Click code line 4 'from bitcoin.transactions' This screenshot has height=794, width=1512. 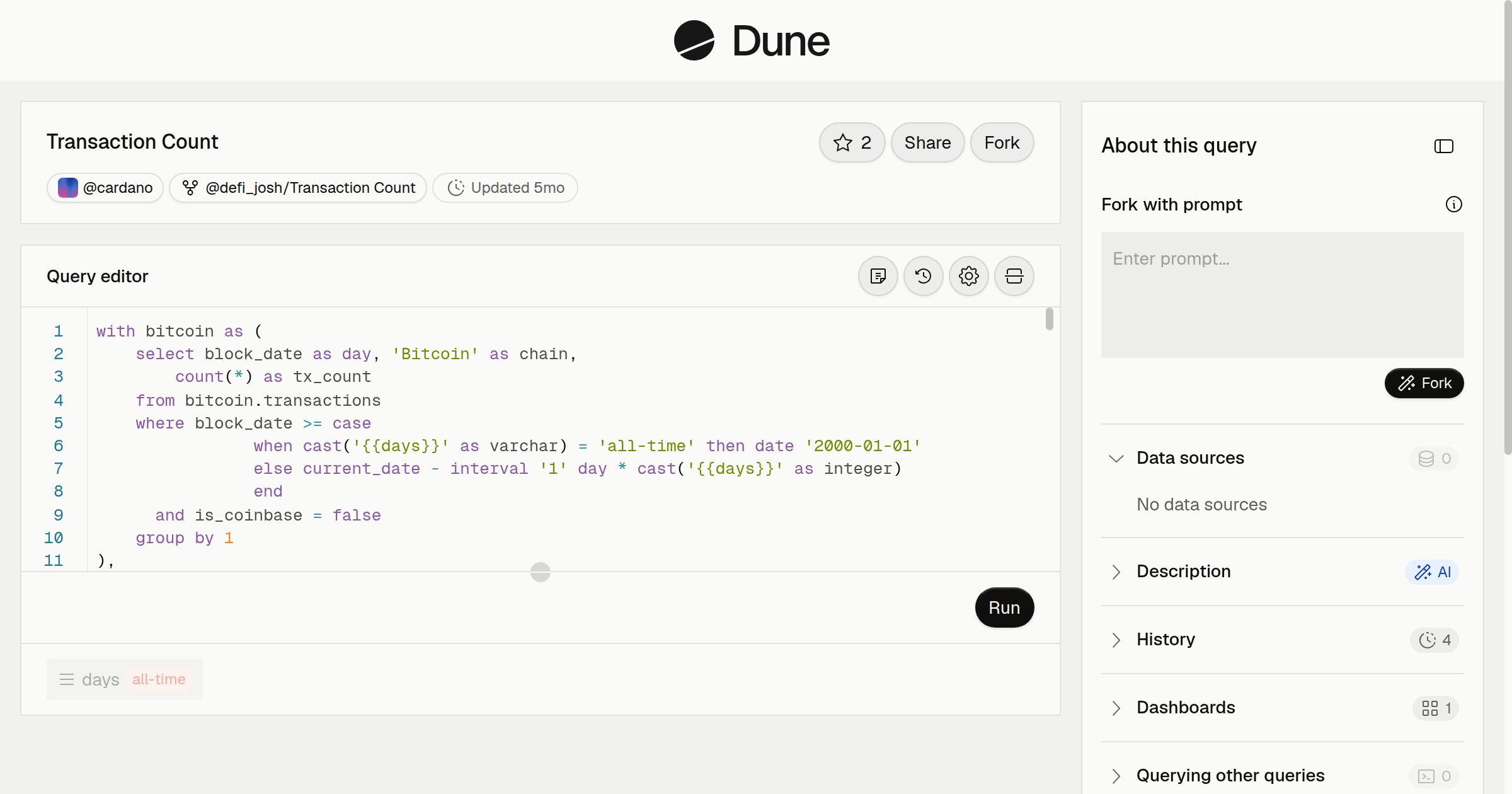pos(258,400)
